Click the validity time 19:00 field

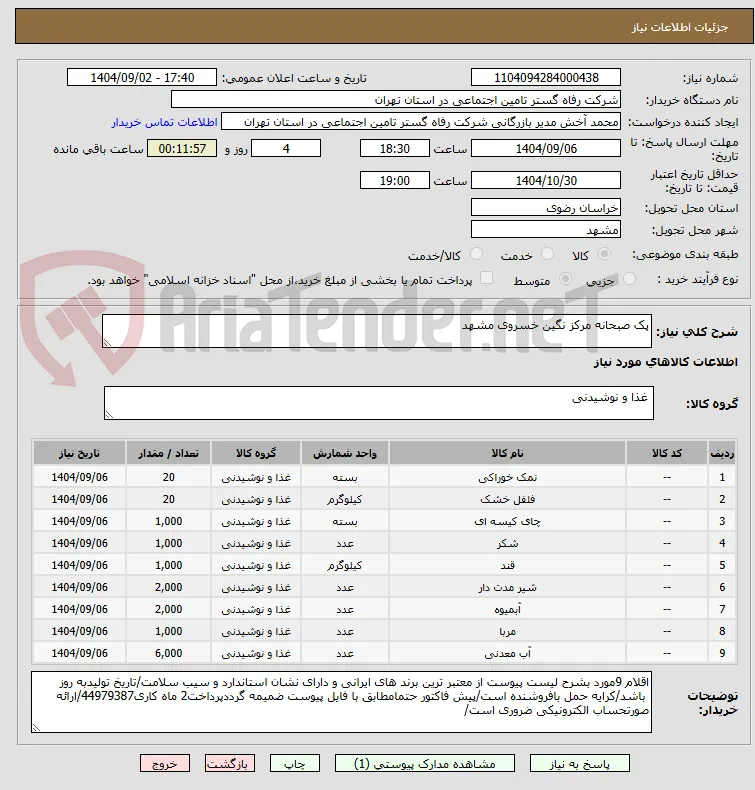pyautogui.click(x=394, y=180)
